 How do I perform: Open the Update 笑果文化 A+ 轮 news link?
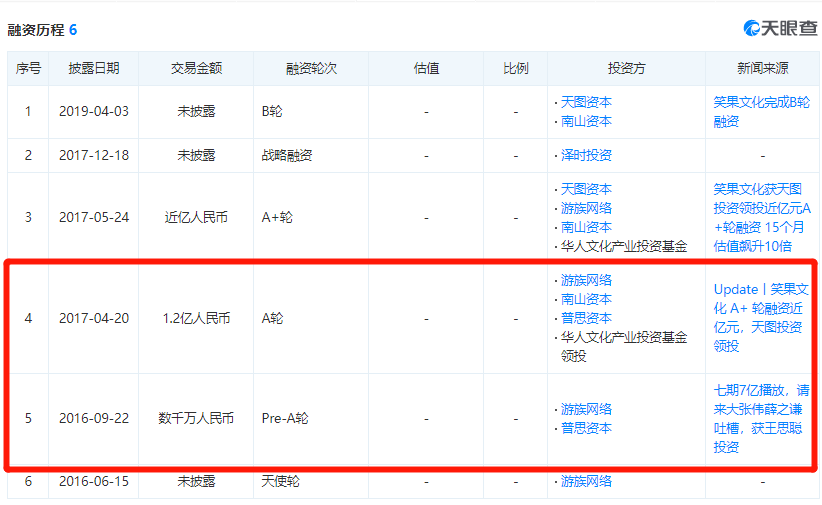761,317
